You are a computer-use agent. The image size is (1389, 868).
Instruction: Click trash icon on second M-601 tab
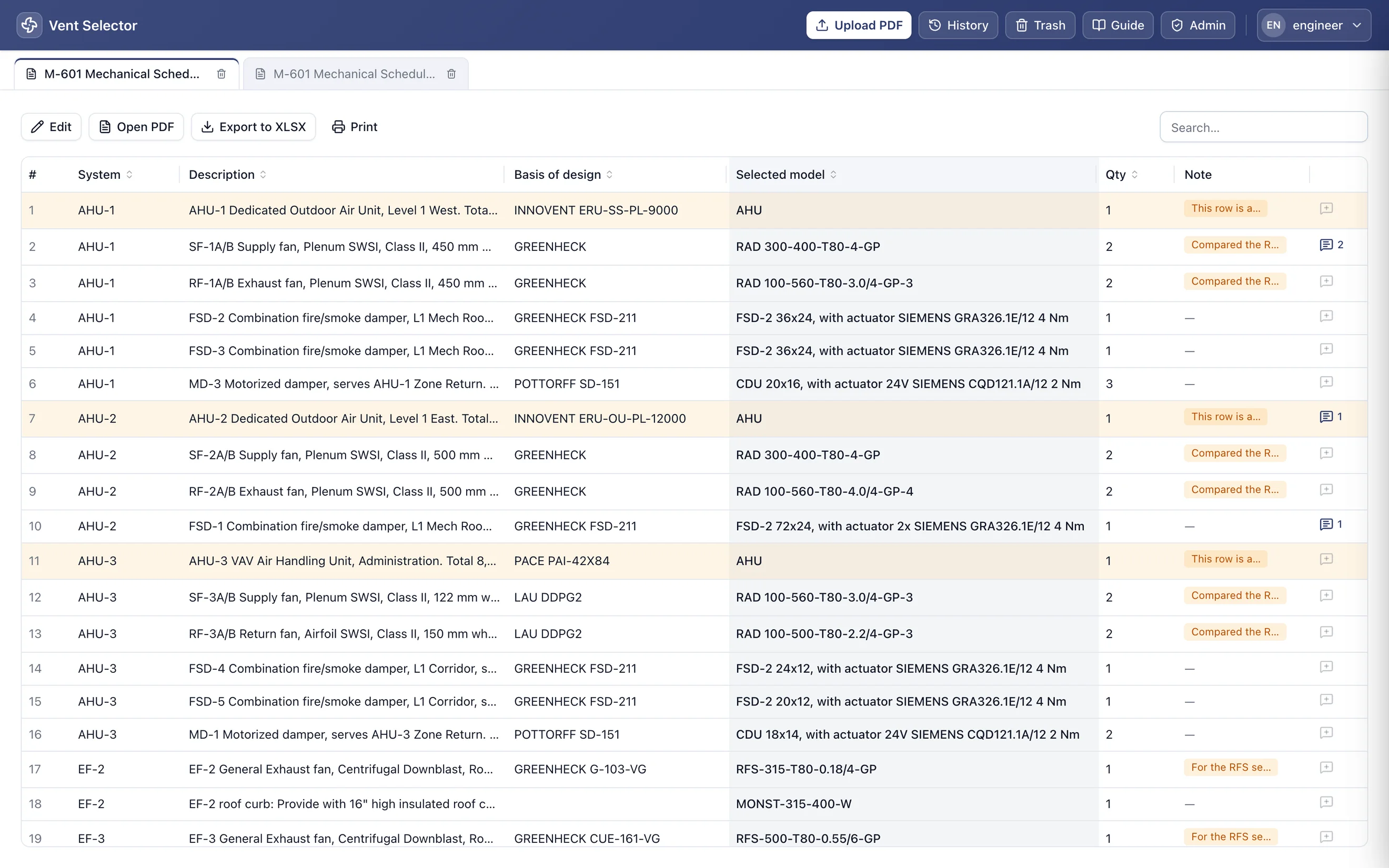click(x=451, y=74)
